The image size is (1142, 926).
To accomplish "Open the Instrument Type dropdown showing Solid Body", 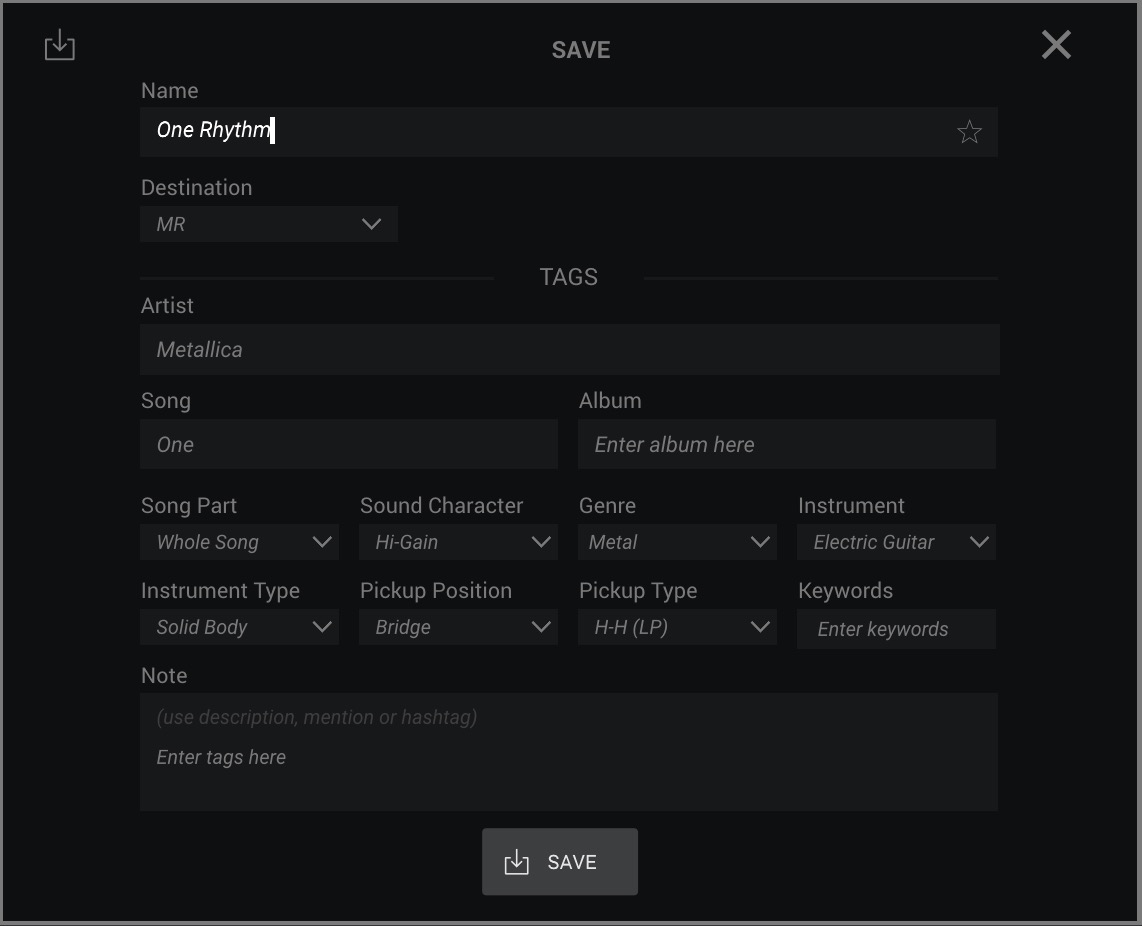I will click(240, 627).
